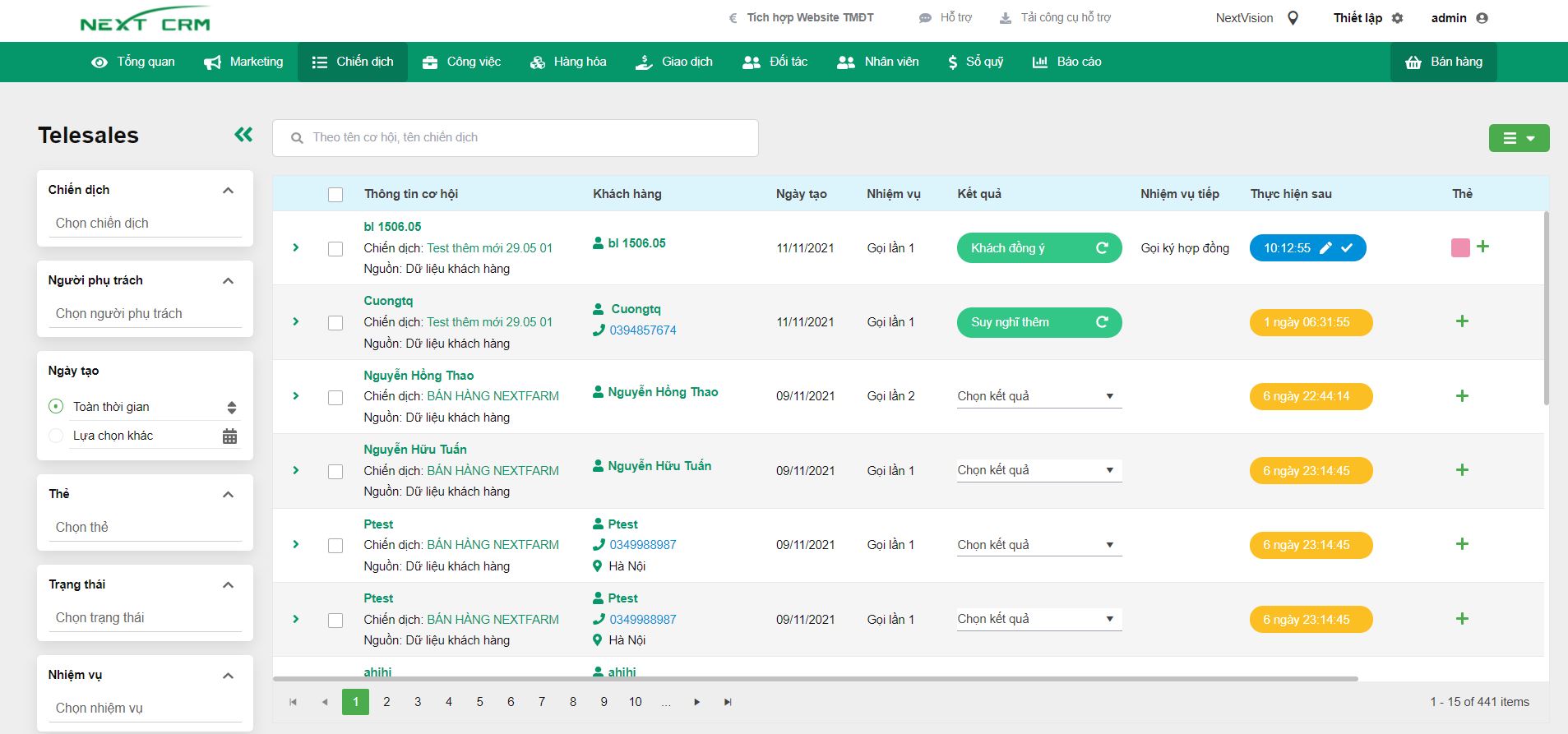Click the Bán hàng button
Viewport: 1568px width, 734px height.
(1443, 62)
